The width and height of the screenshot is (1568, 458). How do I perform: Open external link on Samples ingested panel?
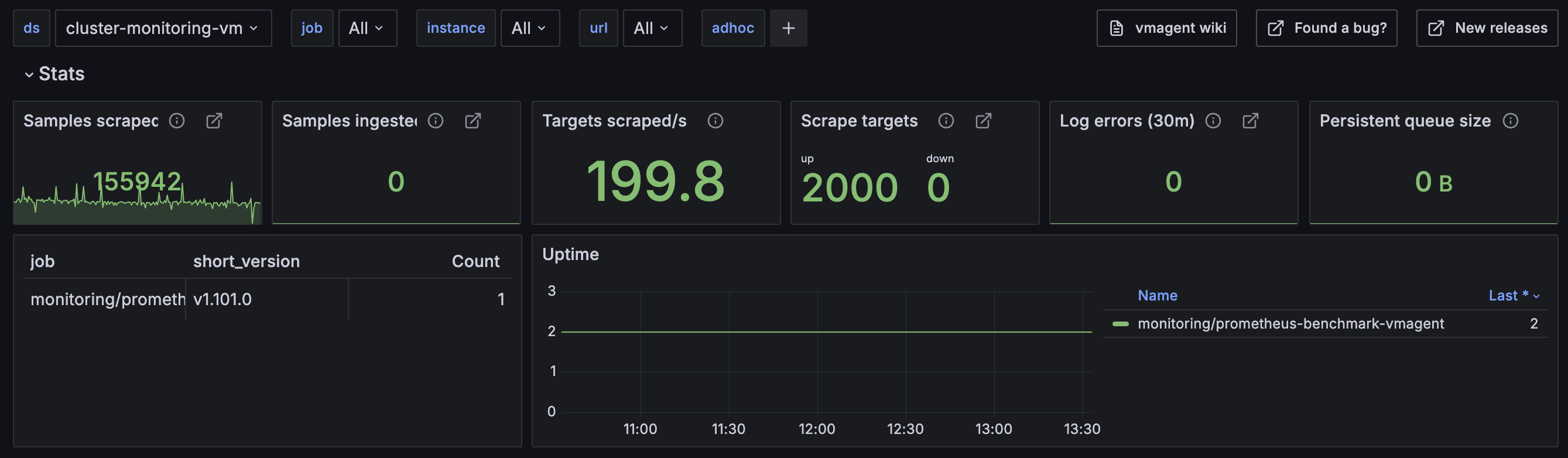pos(473,121)
